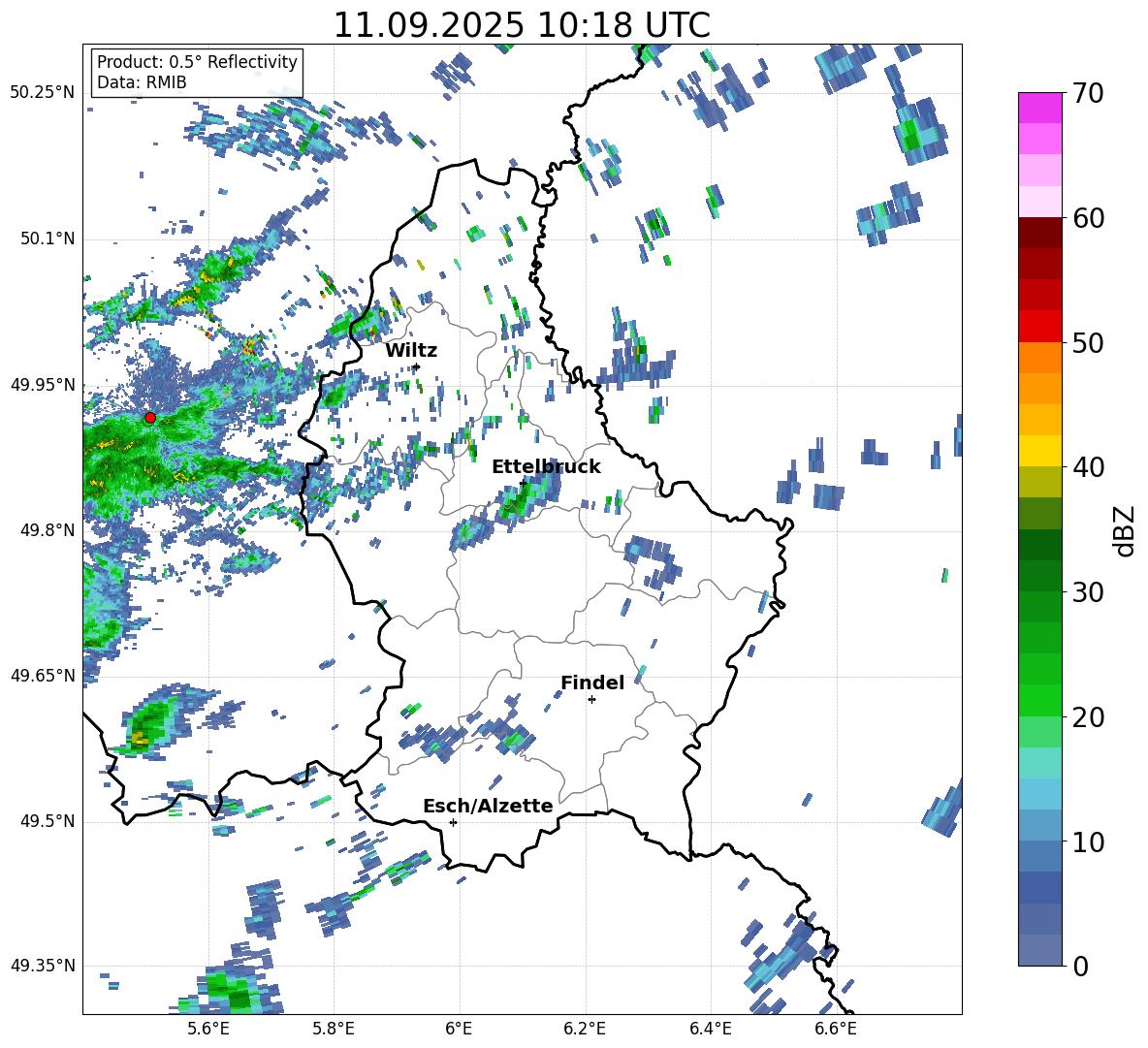This screenshot has width=1148, height=1048.
Task: Click the Wiltz city label
Action: pos(411,351)
